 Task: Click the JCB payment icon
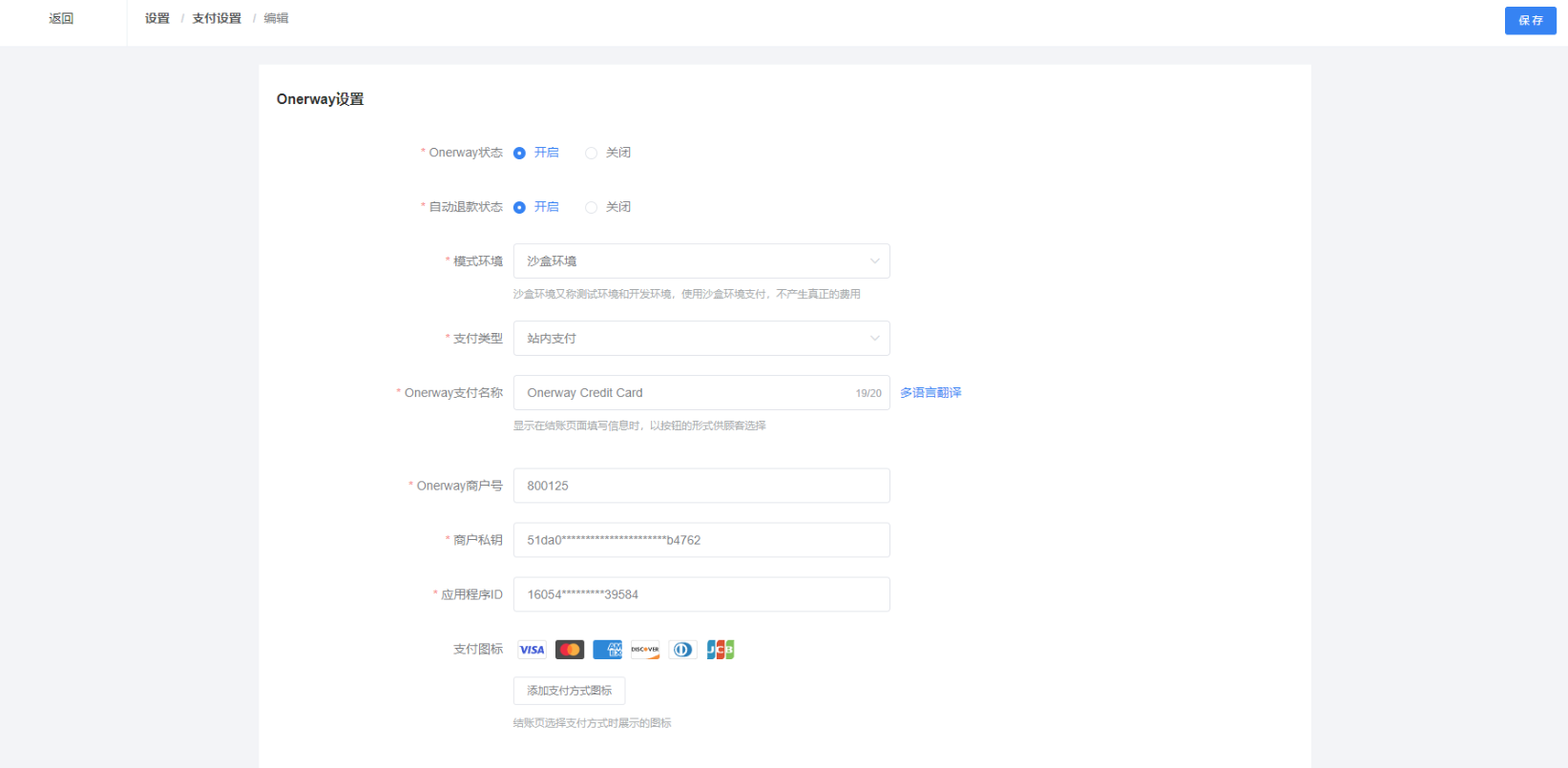coord(721,650)
